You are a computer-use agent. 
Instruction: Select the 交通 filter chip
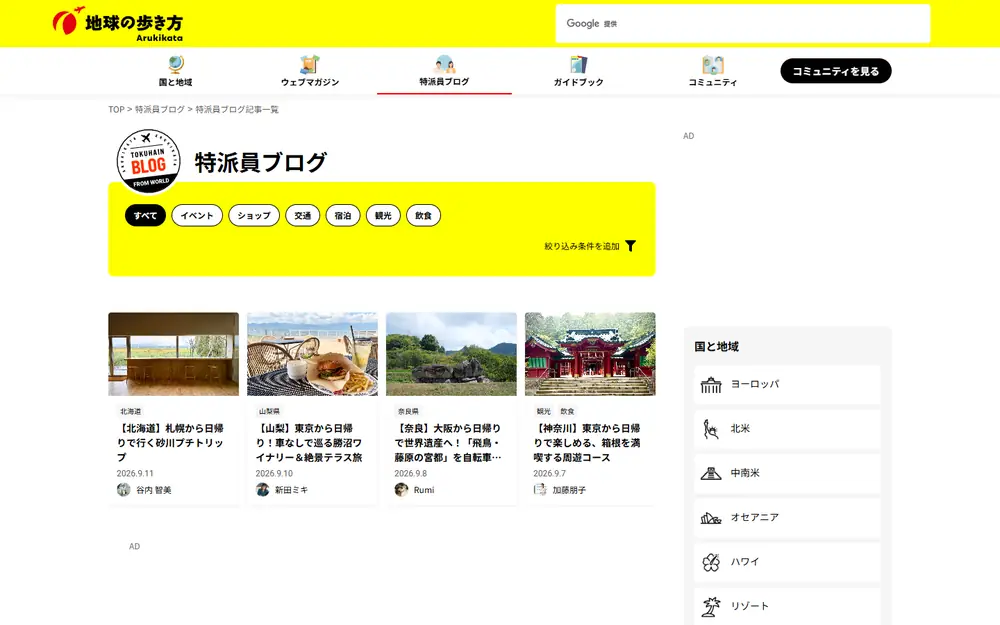303,216
